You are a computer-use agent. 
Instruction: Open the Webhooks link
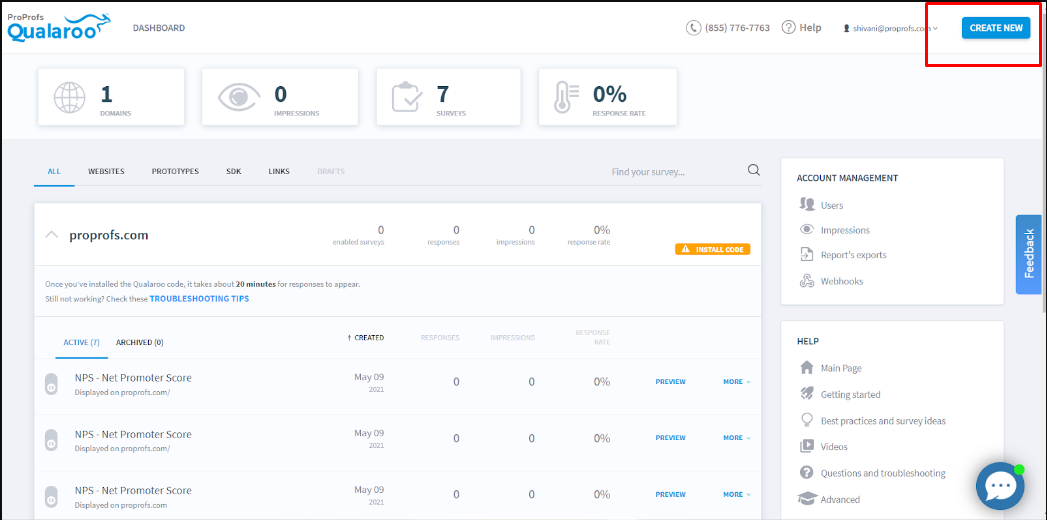[842, 282]
